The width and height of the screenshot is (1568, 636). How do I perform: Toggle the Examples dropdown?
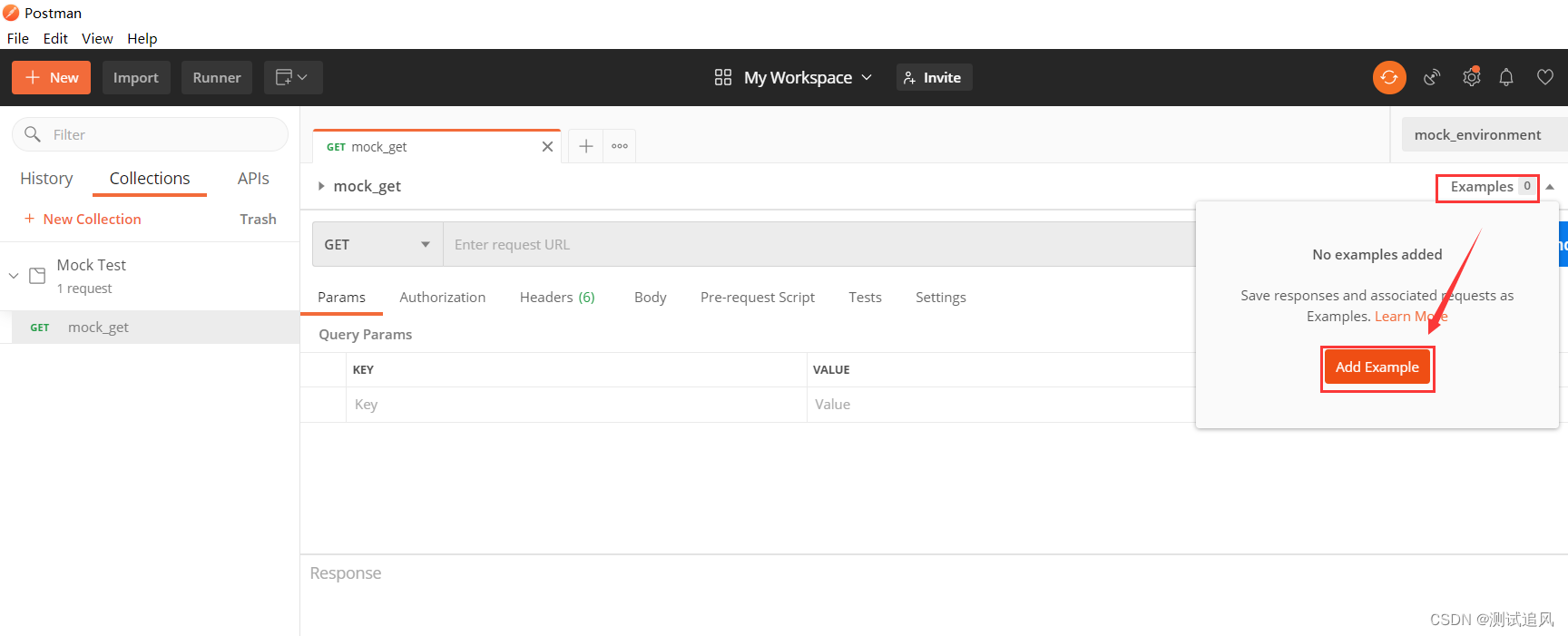[1487, 187]
